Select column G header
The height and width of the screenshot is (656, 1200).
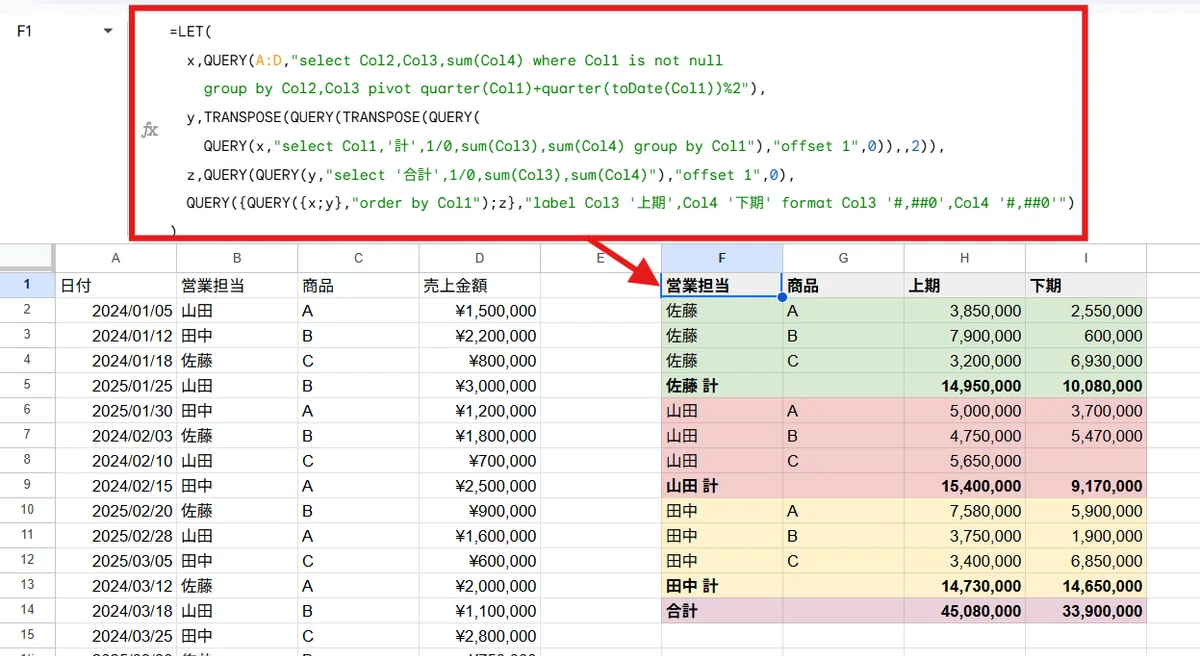(843, 258)
